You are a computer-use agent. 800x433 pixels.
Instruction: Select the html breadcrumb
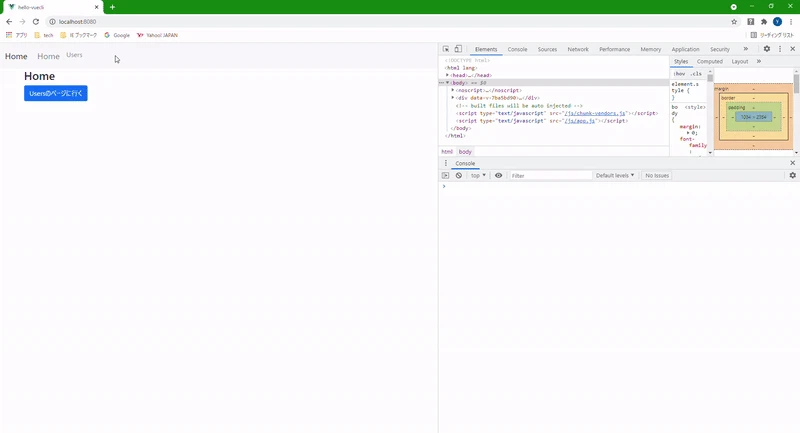(x=447, y=152)
